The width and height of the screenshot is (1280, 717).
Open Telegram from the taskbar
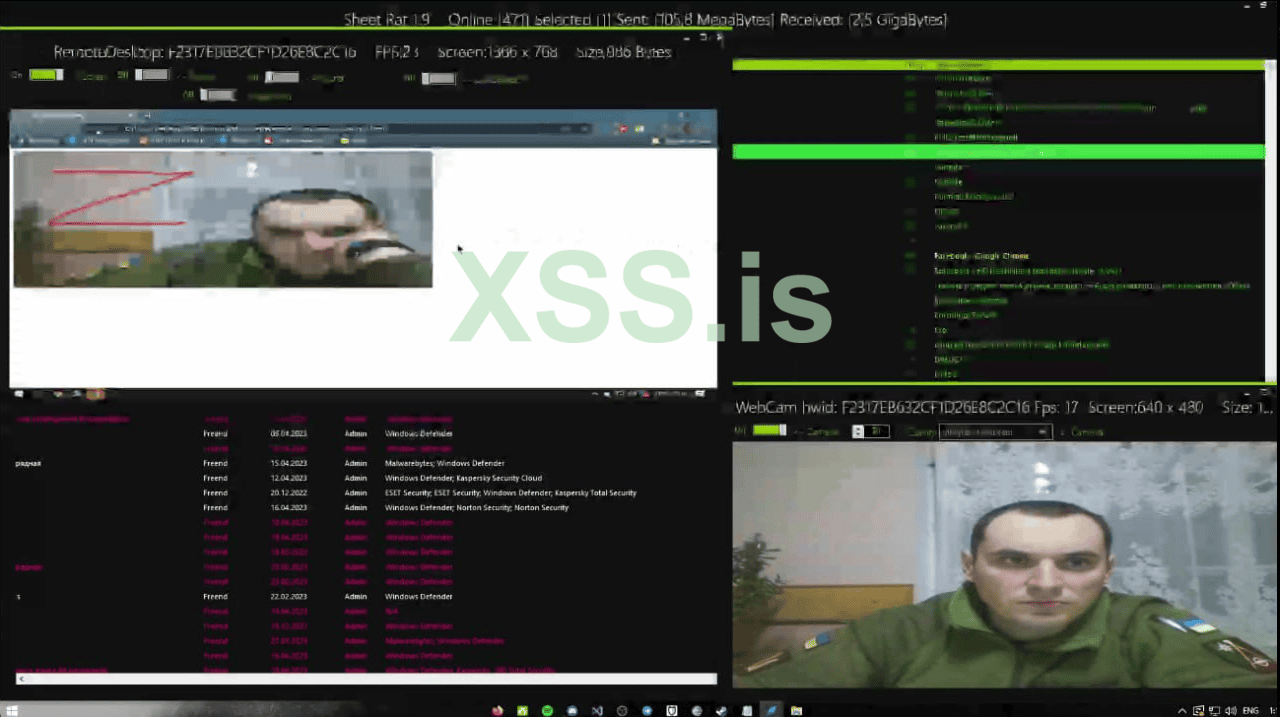click(647, 710)
